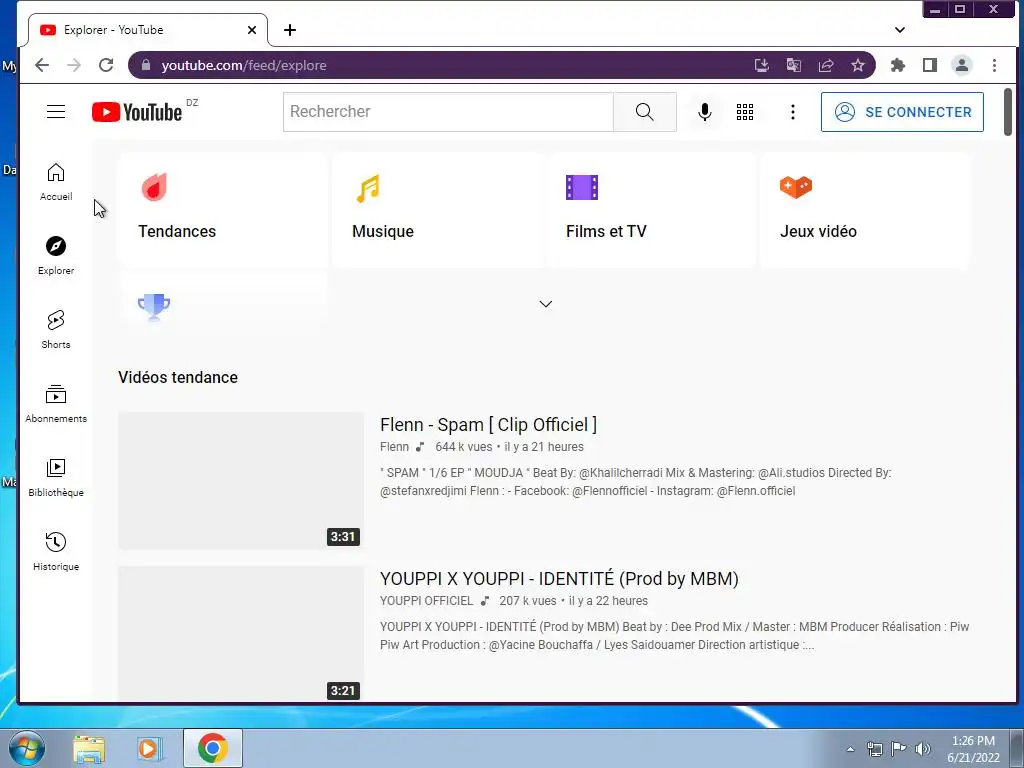Open the Chrome three-dot menu
This screenshot has width=1024, height=768.
[x=994, y=65]
